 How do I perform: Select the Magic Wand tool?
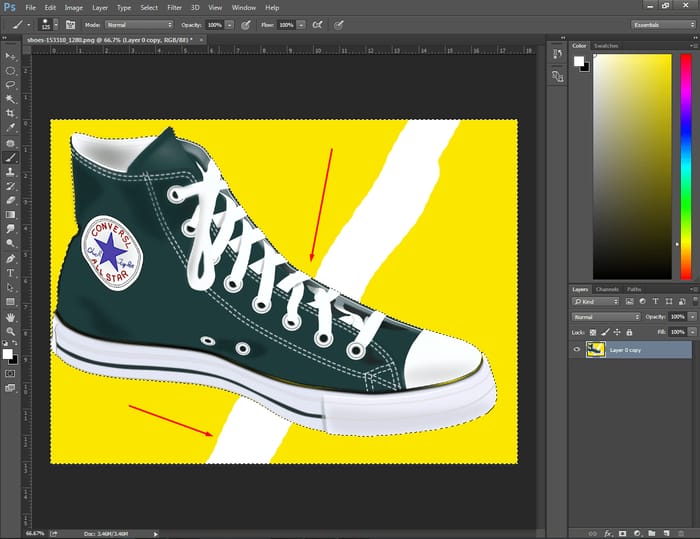tap(10, 99)
